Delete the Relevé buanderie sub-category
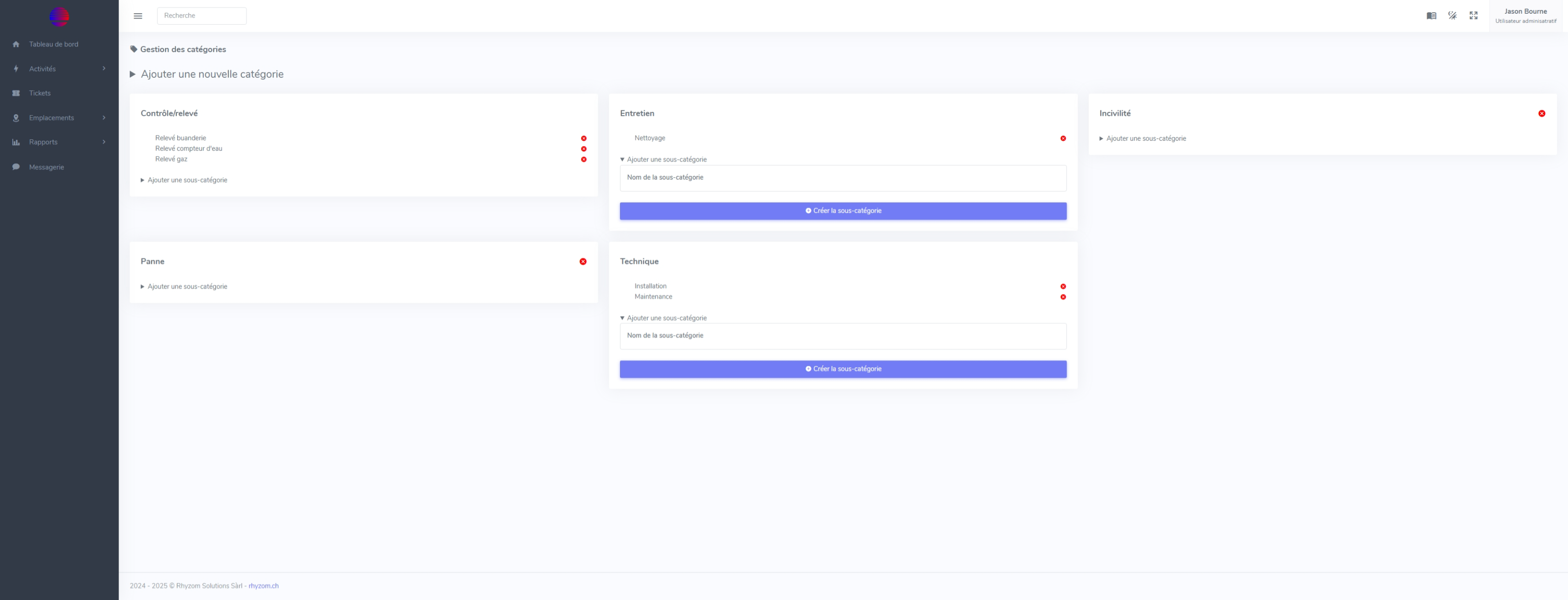 [x=583, y=139]
